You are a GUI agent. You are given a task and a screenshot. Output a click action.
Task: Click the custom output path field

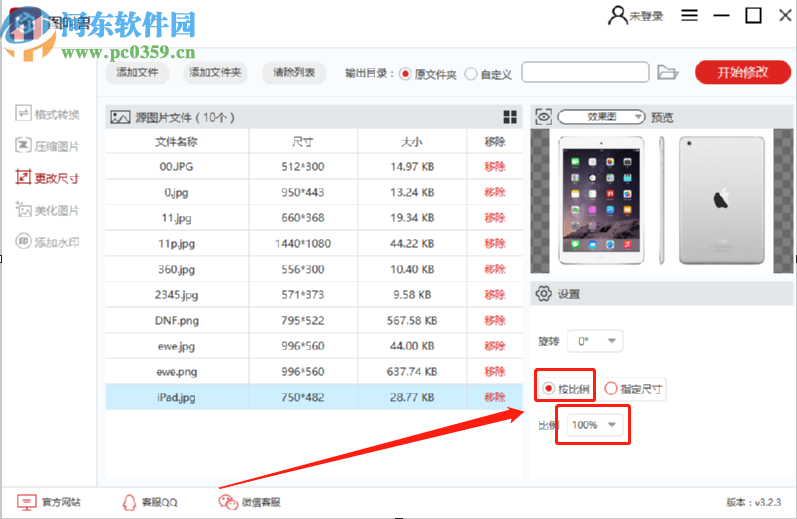click(x=585, y=72)
